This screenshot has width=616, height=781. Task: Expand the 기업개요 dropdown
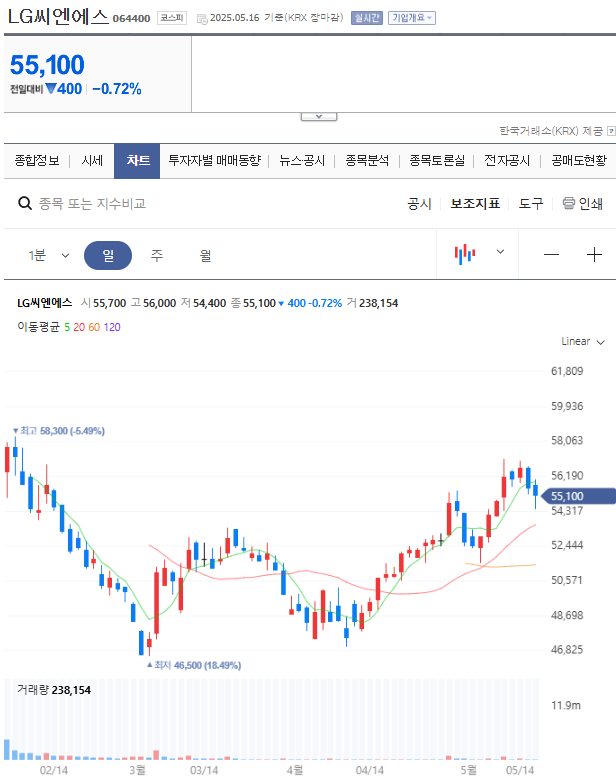(411, 18)
